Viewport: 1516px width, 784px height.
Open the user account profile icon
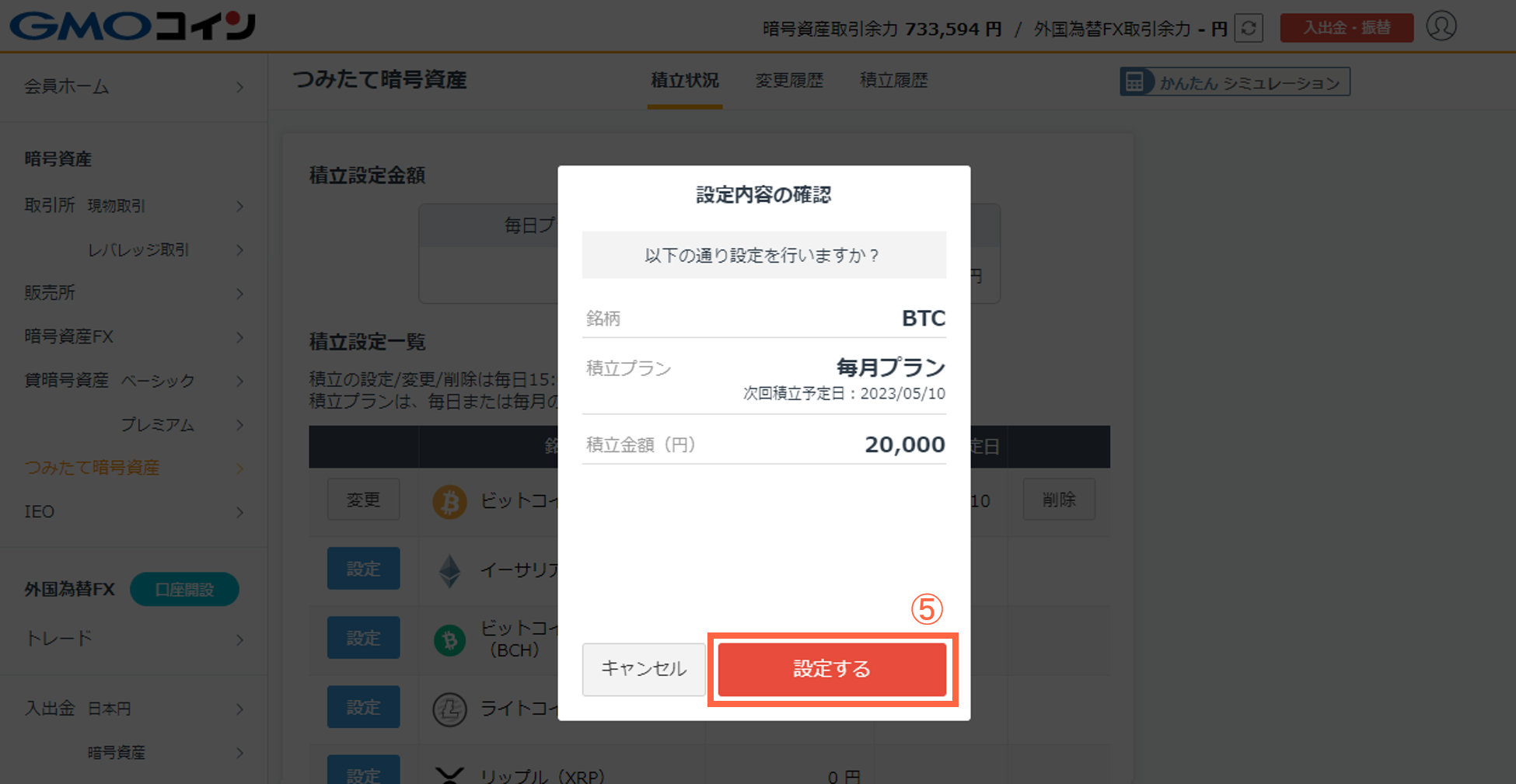click(1441, 26)
